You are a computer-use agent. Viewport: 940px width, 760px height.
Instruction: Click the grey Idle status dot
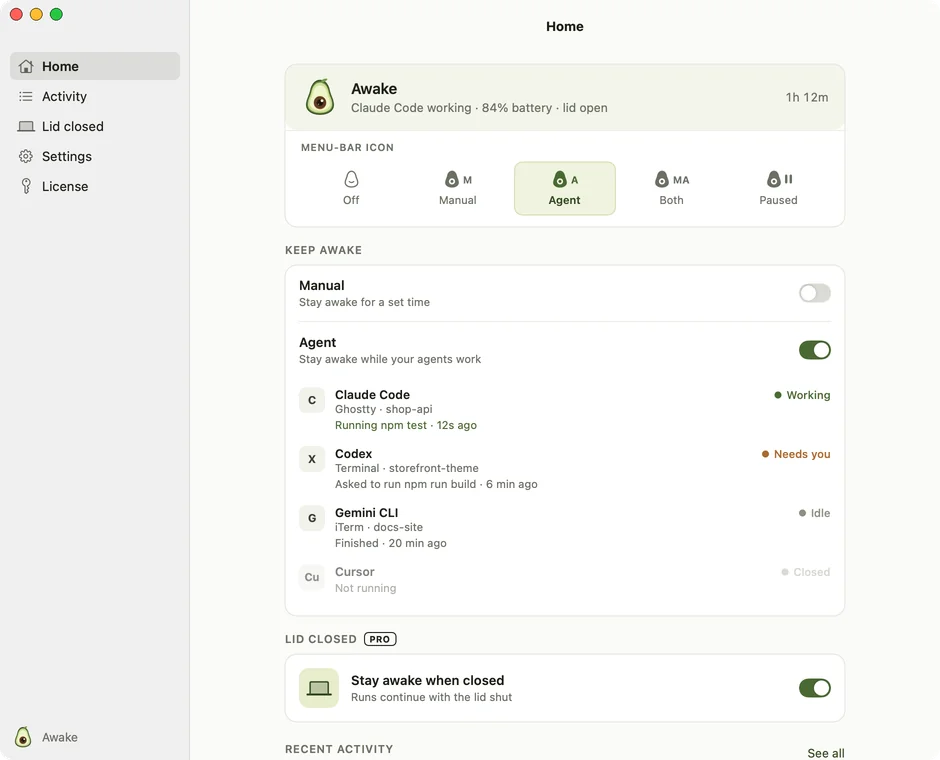pos(802,513)
